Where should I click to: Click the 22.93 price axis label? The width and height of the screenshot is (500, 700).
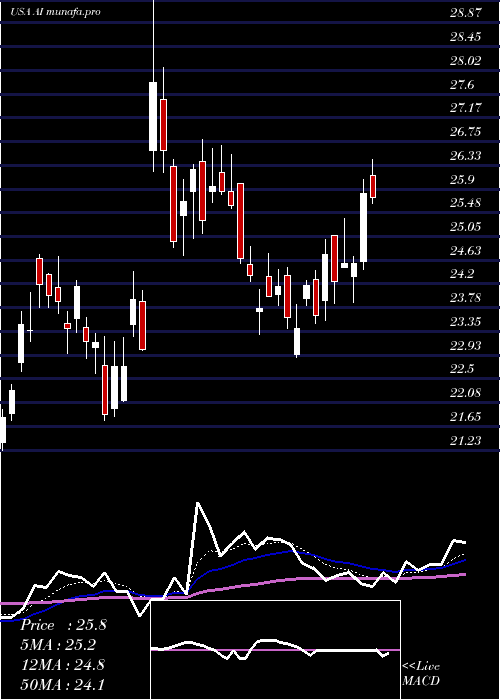pyautogui.click(x=466, y=346)
